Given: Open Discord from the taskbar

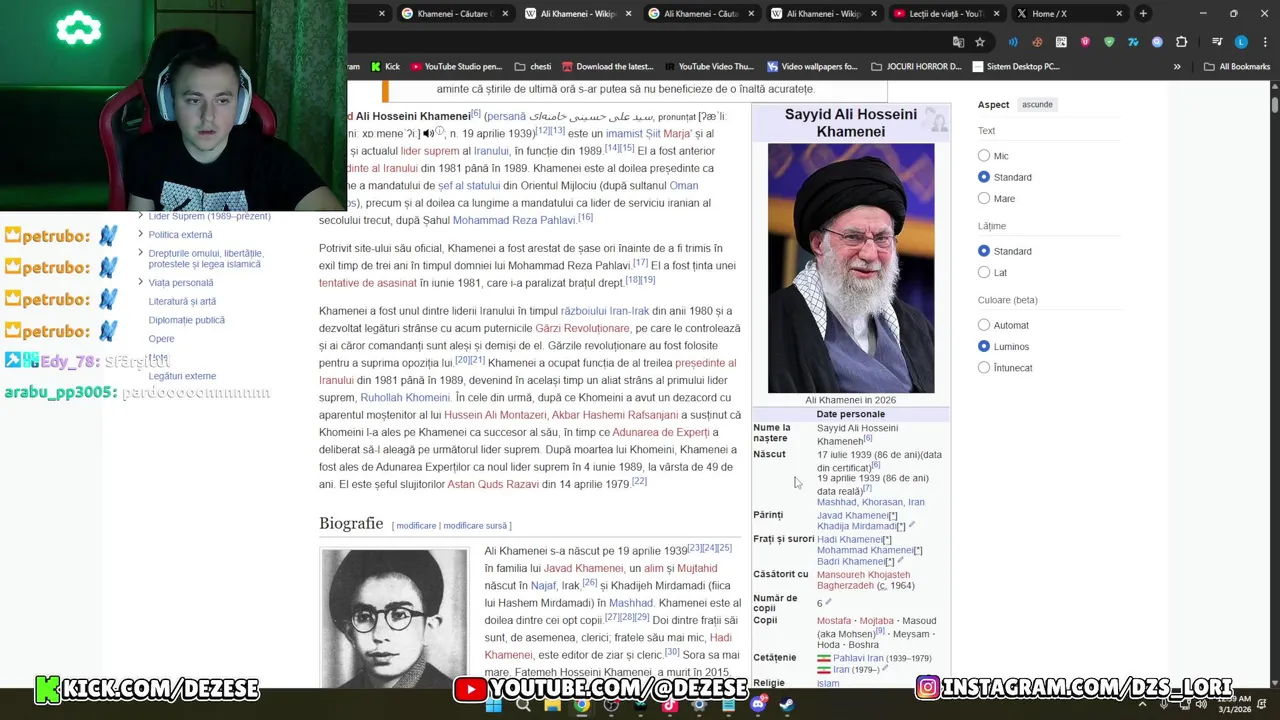Looking at the screenshot, I should pyautogui.click(x=758, y=704).
